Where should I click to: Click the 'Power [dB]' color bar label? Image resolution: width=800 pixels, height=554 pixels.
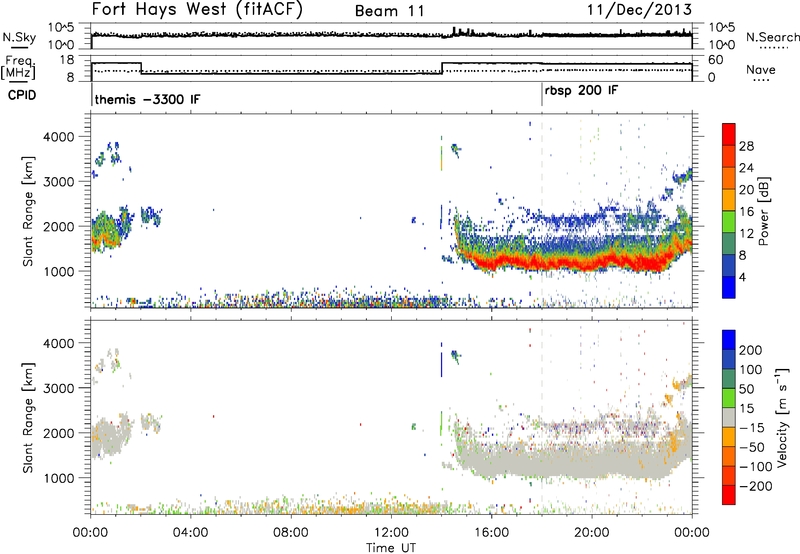point(763,211)
